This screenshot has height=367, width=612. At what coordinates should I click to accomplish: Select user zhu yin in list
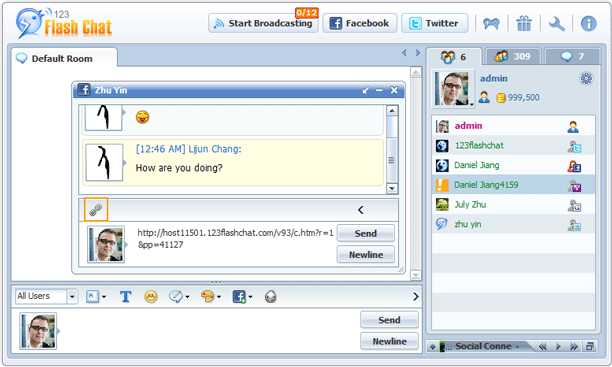coord(513,224)
